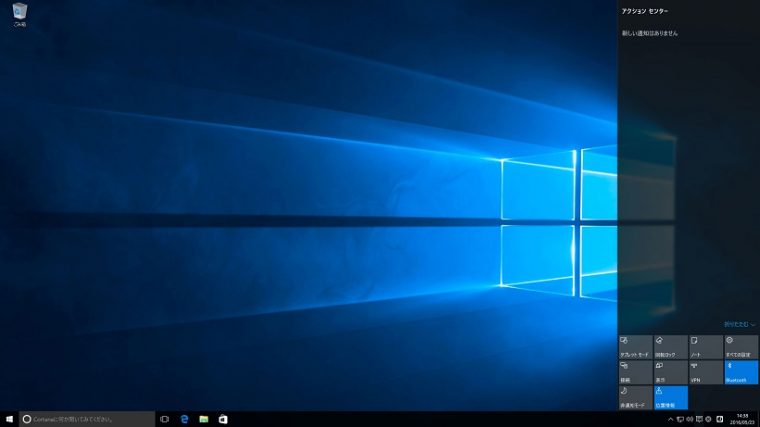Click the IME input indicator in tray

(720, 419)
